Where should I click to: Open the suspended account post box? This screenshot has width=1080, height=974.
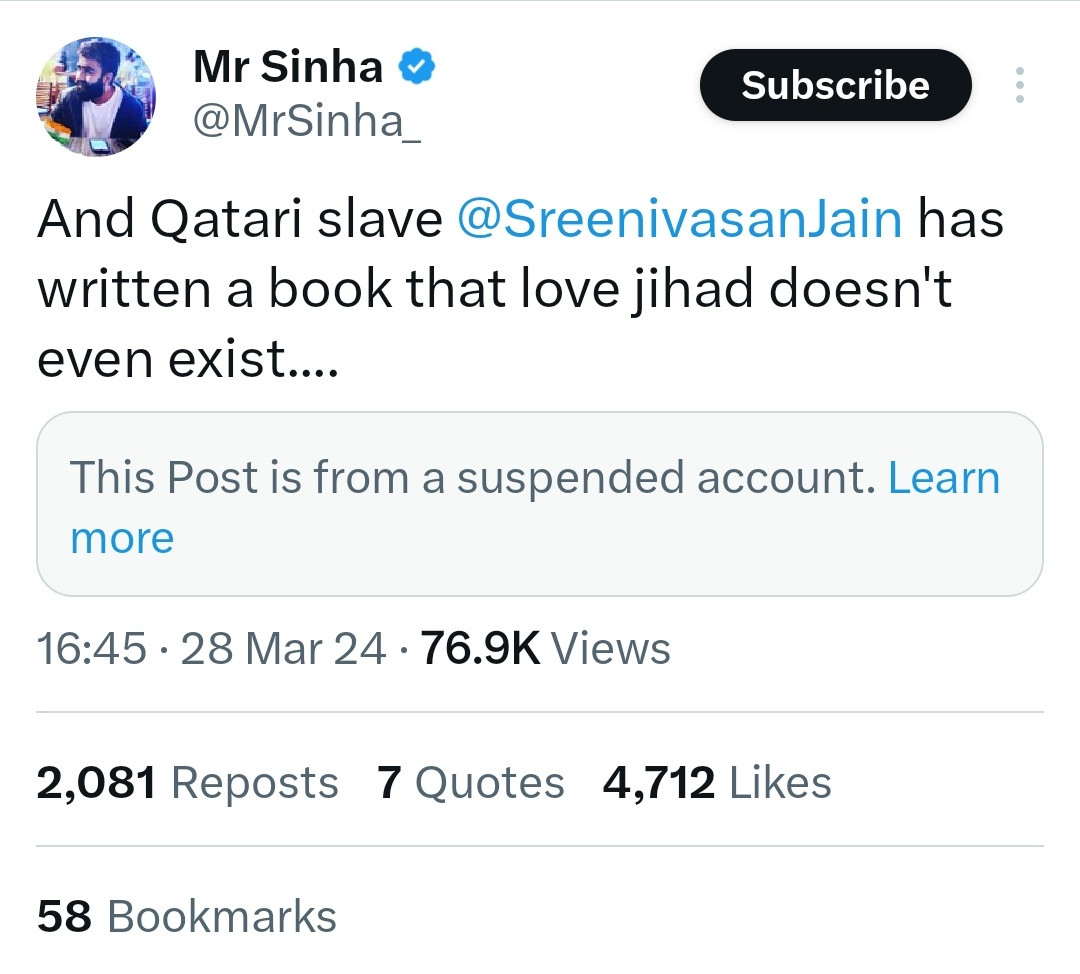click(x=540, y=504)
